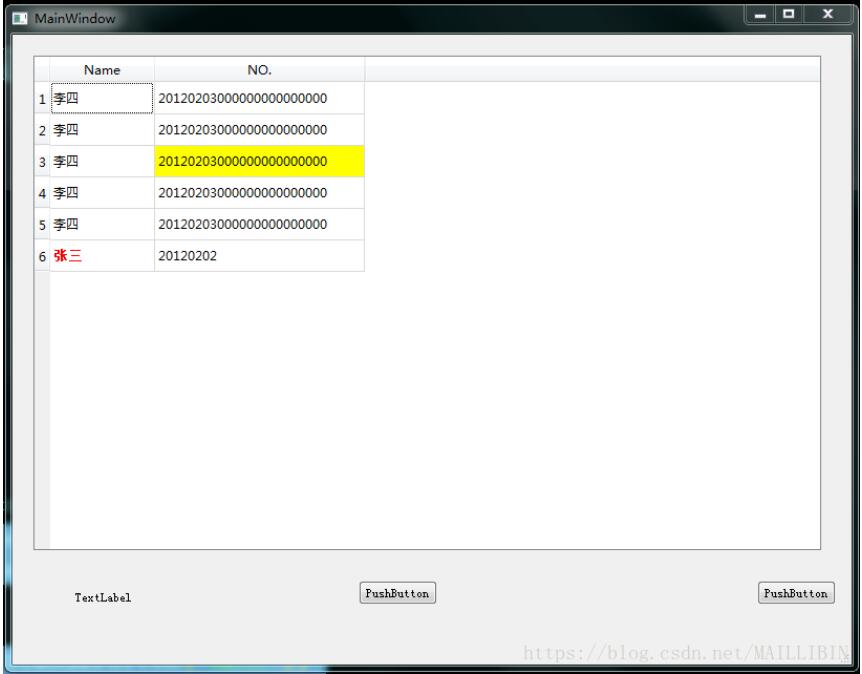Click the NO. column header
This screenshot has width=862, height=674.
pos(259,70)
